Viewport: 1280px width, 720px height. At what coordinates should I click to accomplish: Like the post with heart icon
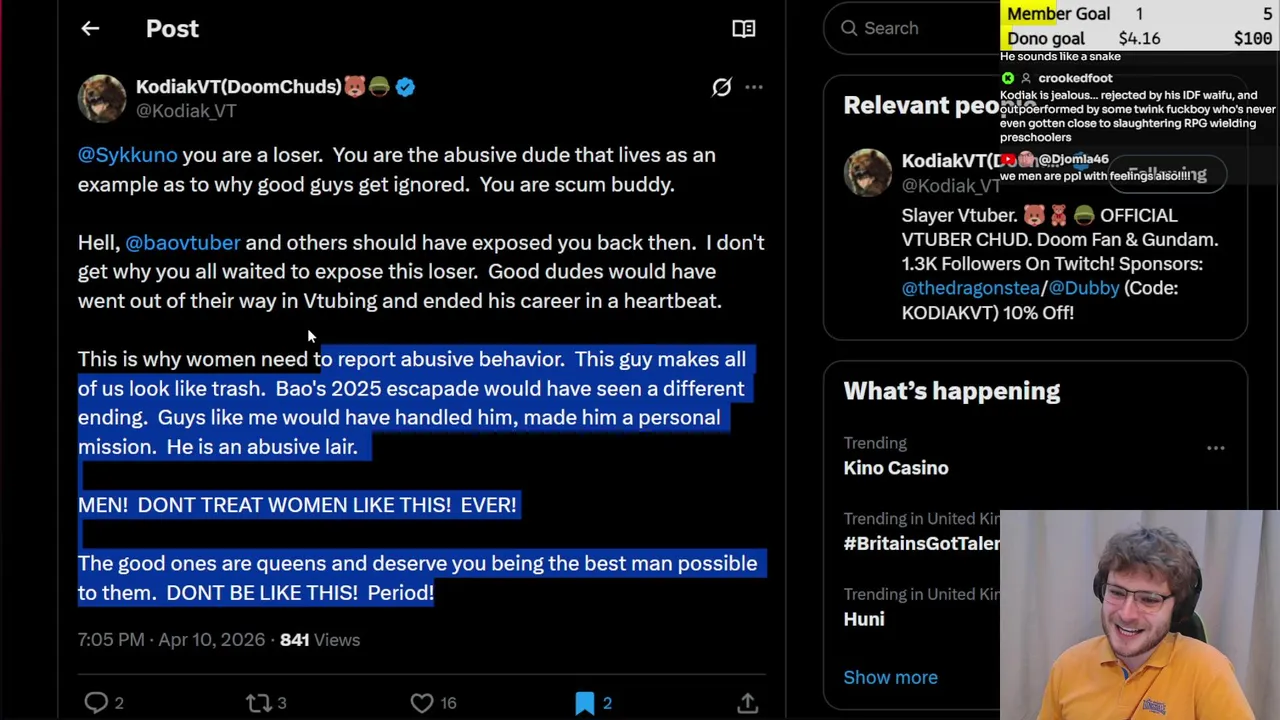point(422,703)
